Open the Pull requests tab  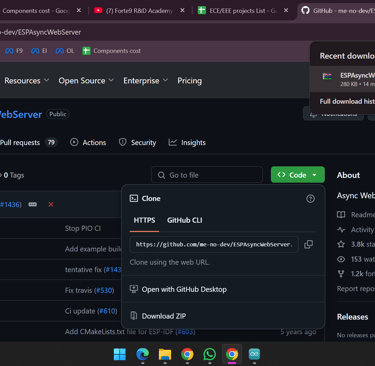(x=28, y=143)
